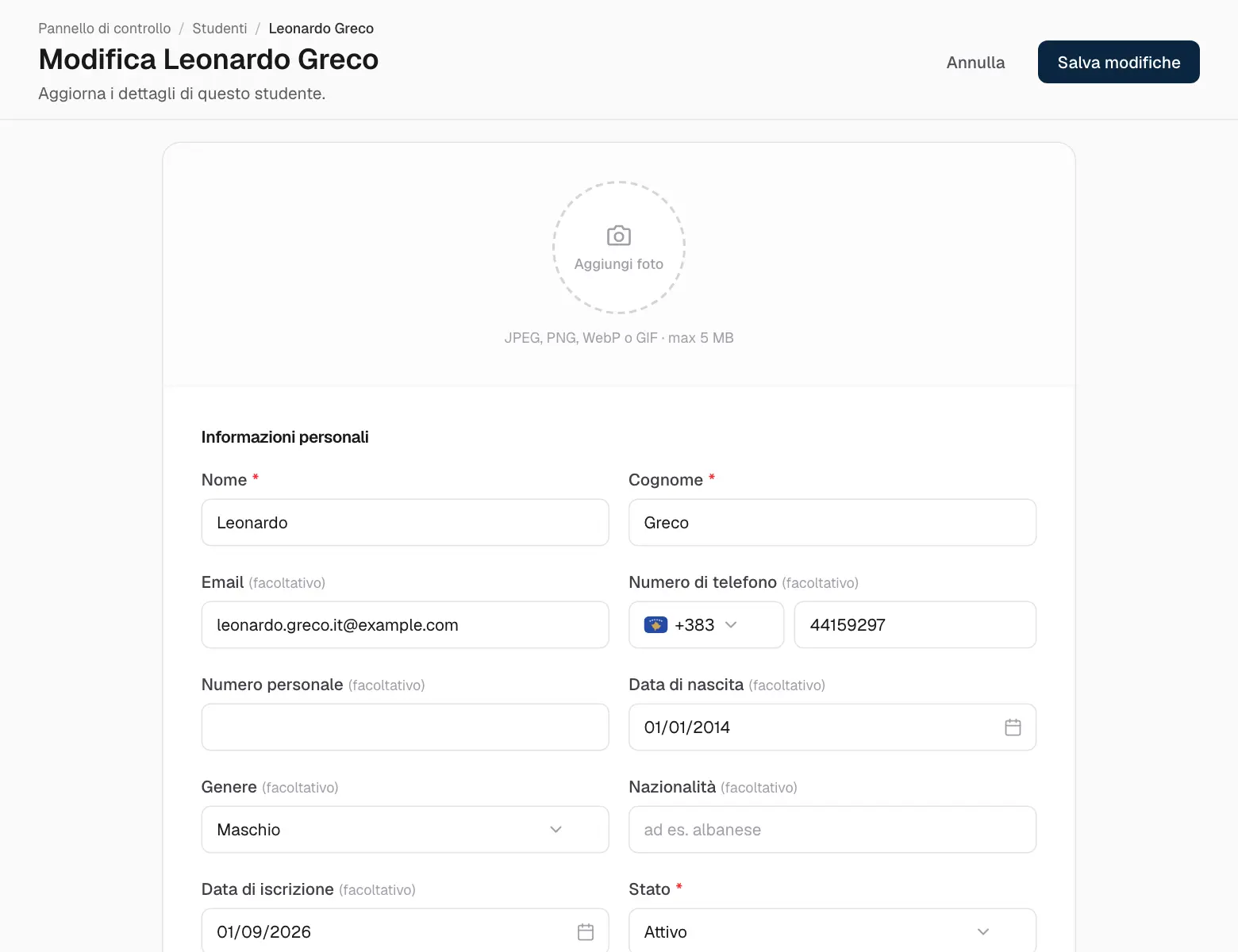Viewport: 1238px width, 952px height.
Task: Expand the +383 country code dropdown
Action: pyautogui.click(x=706, y=625)
